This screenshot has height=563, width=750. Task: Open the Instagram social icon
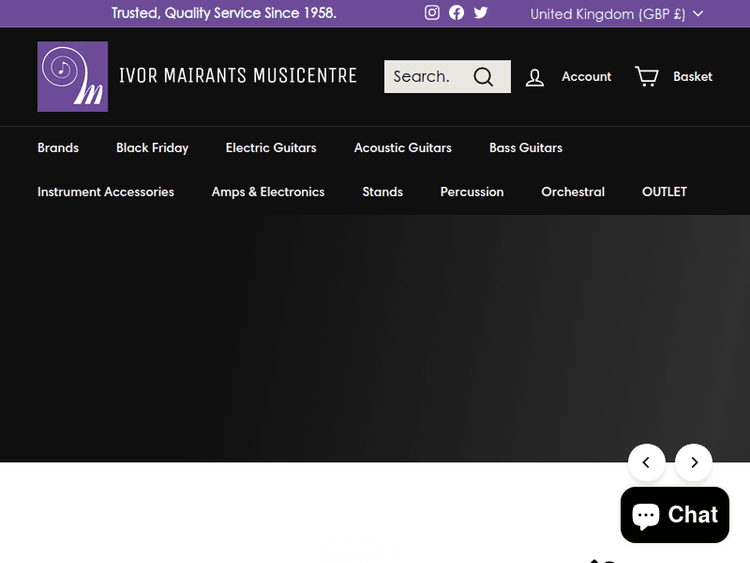(x=432, y=13)
